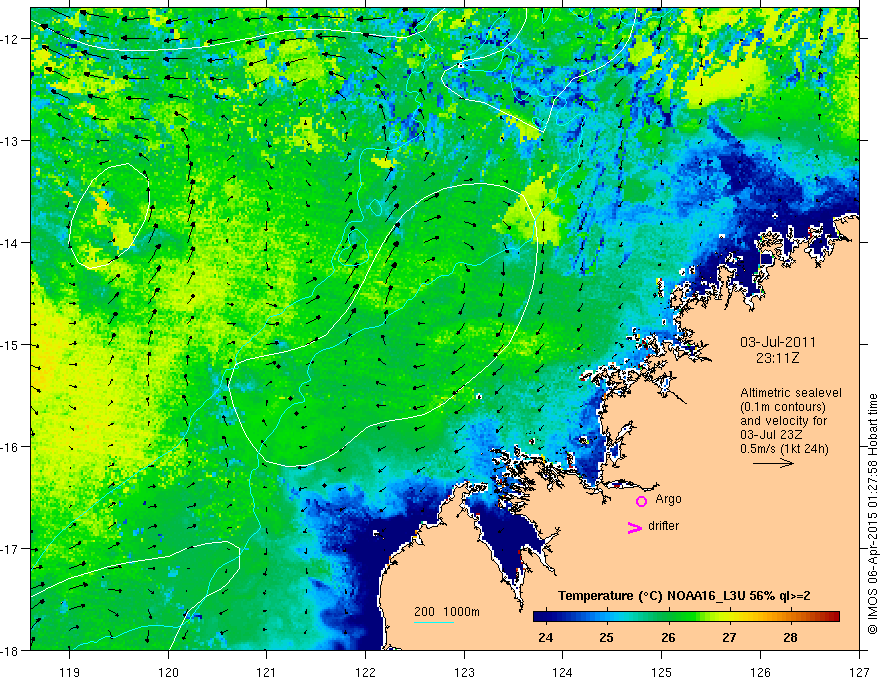
Task: Click the 28 label on temperature scale
Action: point(790,637)
